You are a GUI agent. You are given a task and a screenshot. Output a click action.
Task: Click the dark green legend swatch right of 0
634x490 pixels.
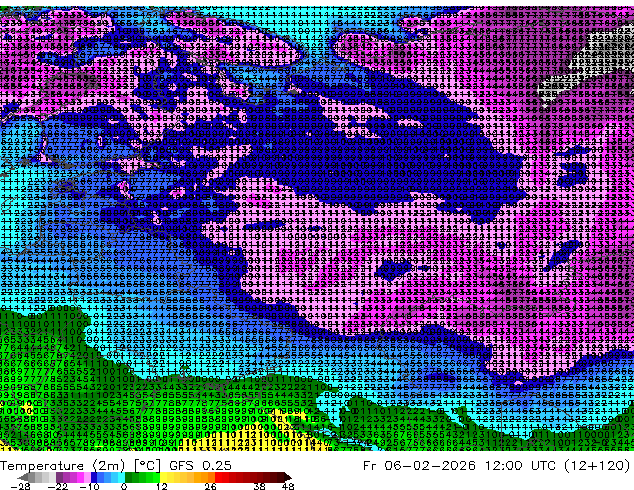[129, 477]
